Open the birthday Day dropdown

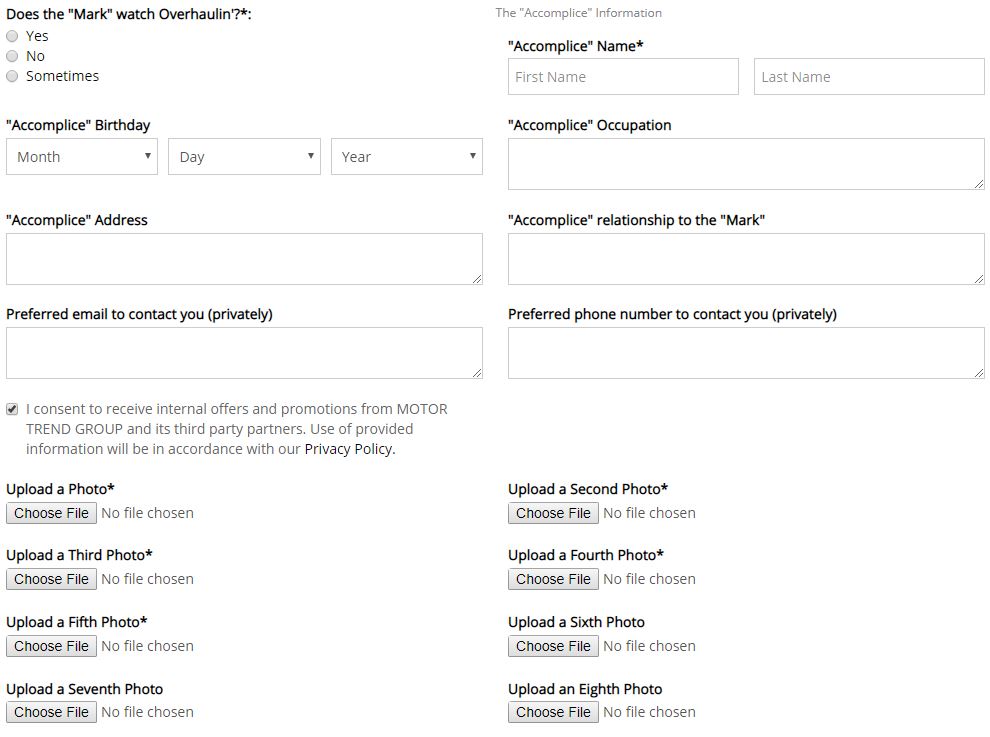point(244,157)
